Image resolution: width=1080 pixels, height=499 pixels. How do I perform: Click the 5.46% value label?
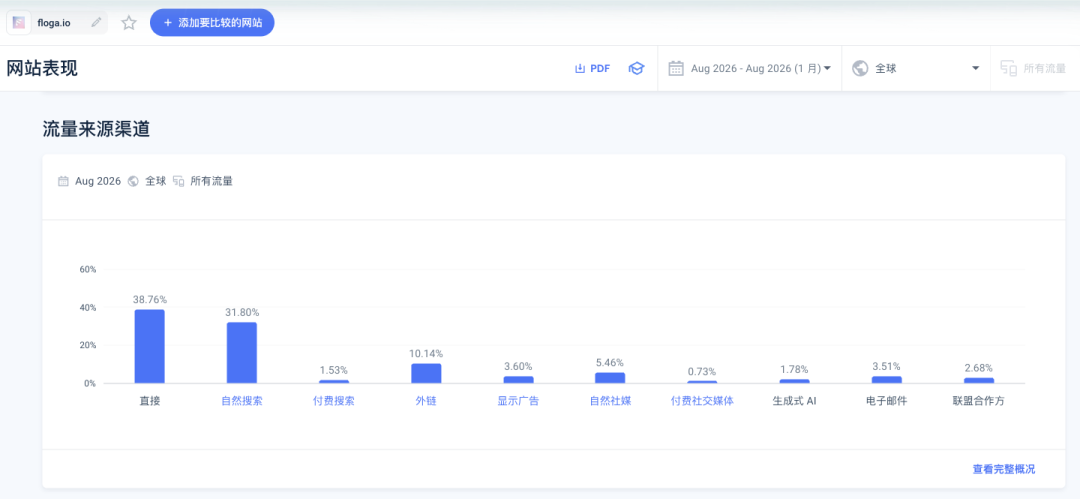click(x=610, y=362)
